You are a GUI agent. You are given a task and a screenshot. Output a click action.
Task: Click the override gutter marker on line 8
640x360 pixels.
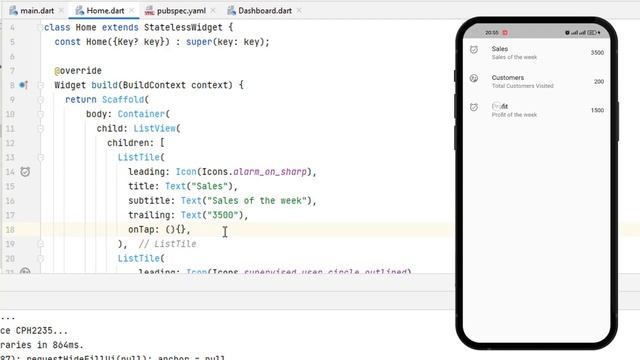pos(24,85)
